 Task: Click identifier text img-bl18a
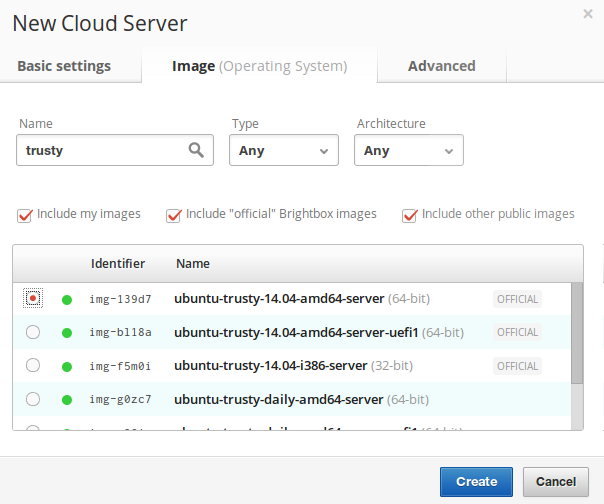pyautogui.click(x=120, y=332)
